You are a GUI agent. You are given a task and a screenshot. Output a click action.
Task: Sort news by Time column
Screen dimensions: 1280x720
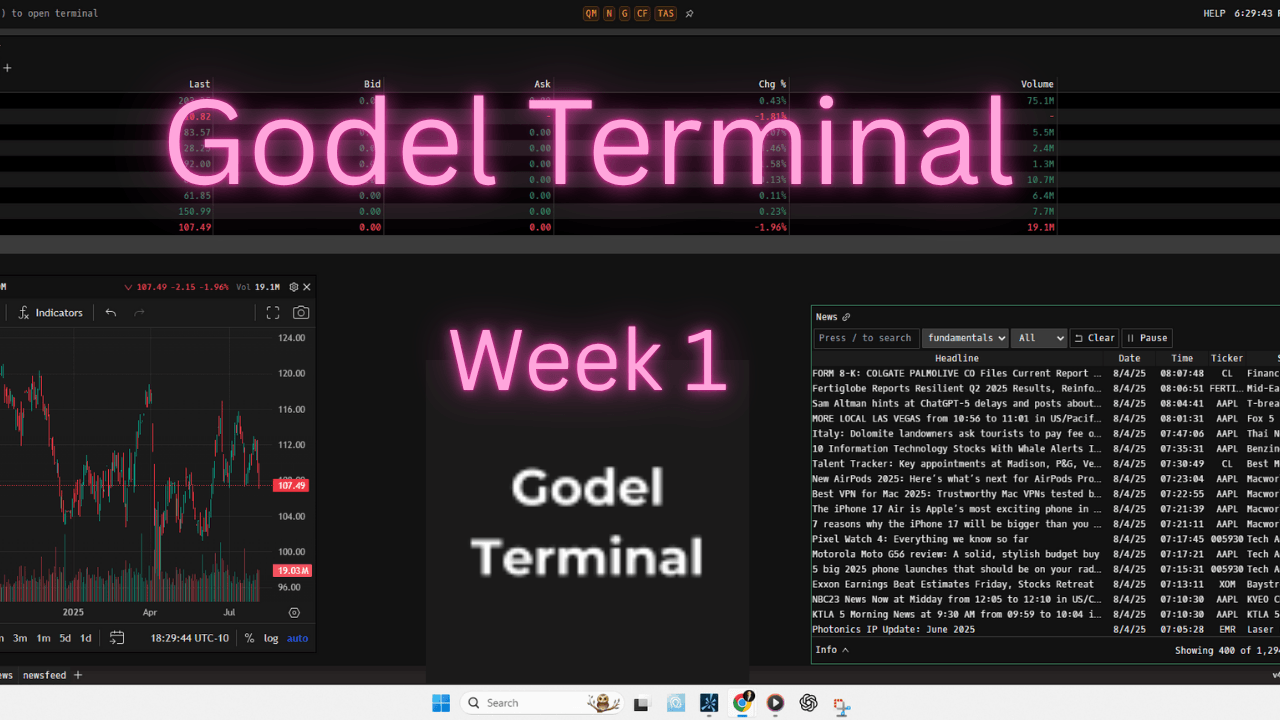1182,358
